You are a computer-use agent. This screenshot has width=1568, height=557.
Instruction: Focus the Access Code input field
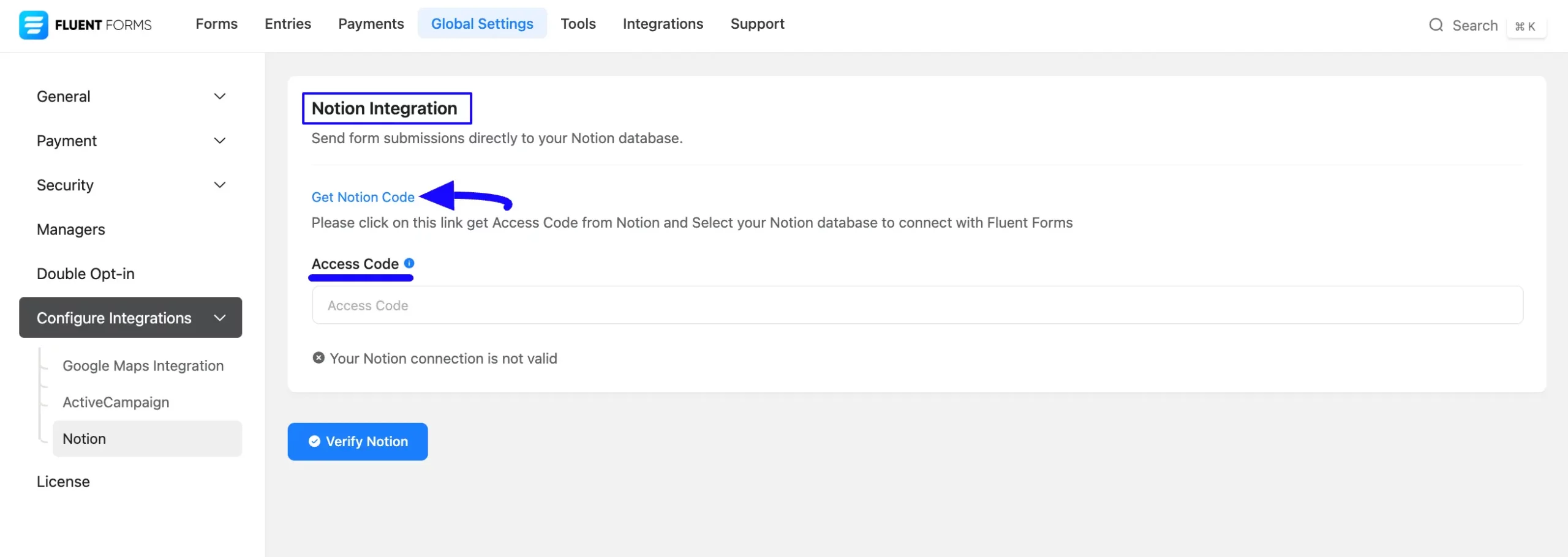918,305
